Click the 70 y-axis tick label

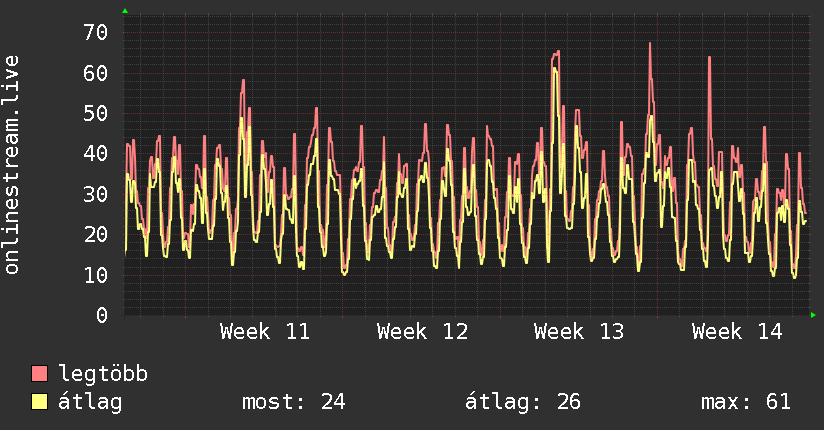pyautogui.click(x=96, y=33)
